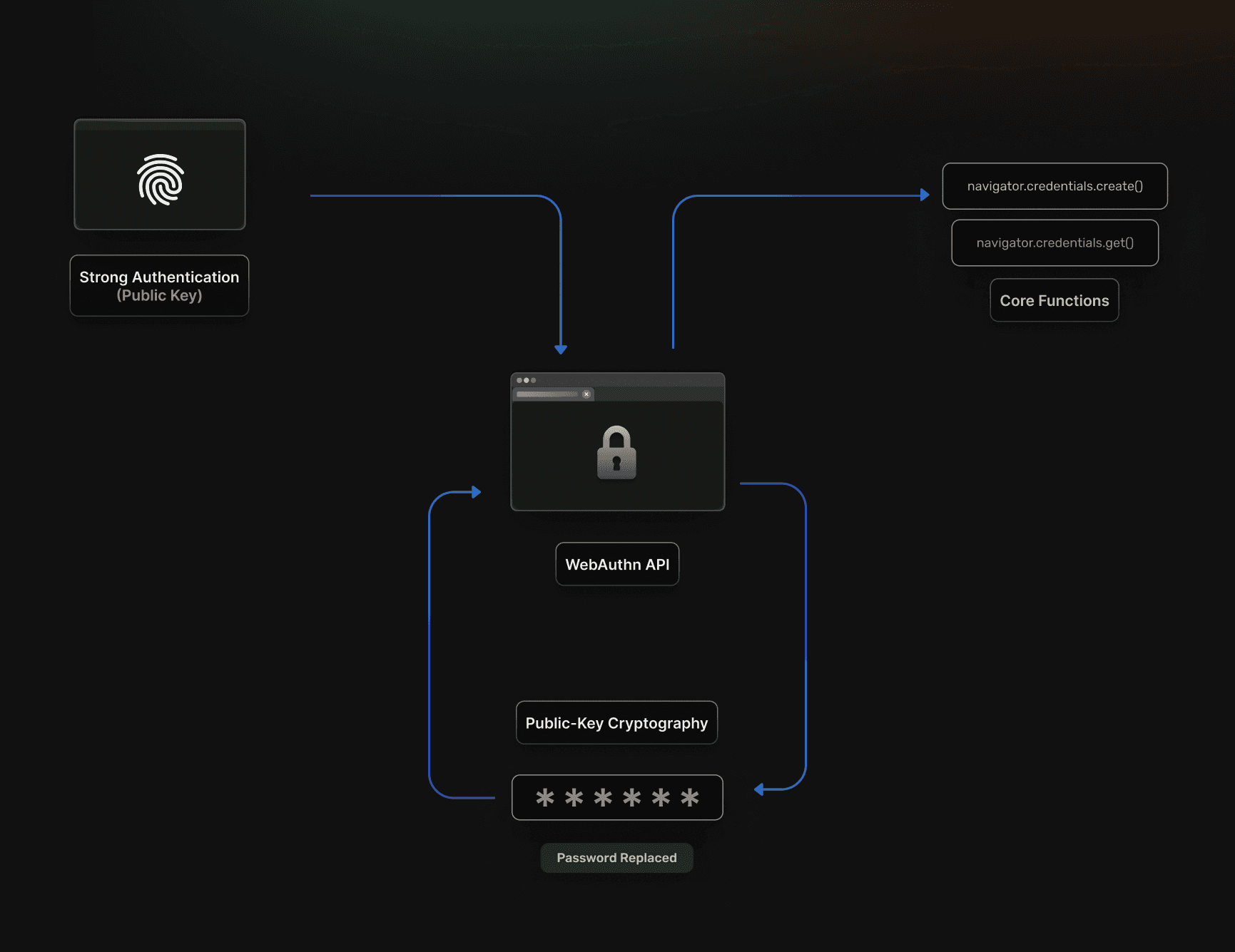The height and width of the screenshot is (952, 1235).
Task: Click the Strong Authentication (Public Key) label
Action: coord(159,286)
